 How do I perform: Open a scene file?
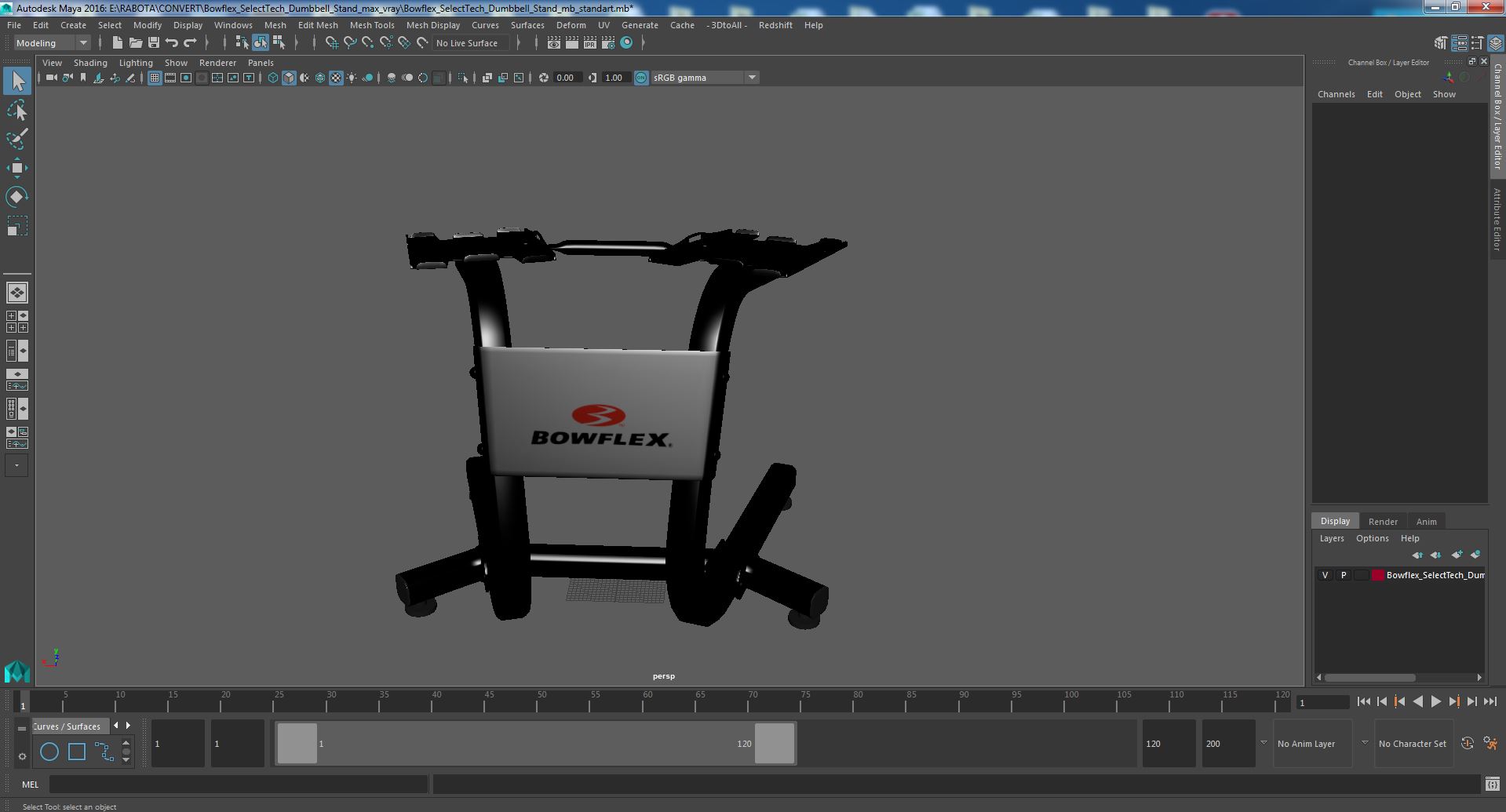point(135,43)
